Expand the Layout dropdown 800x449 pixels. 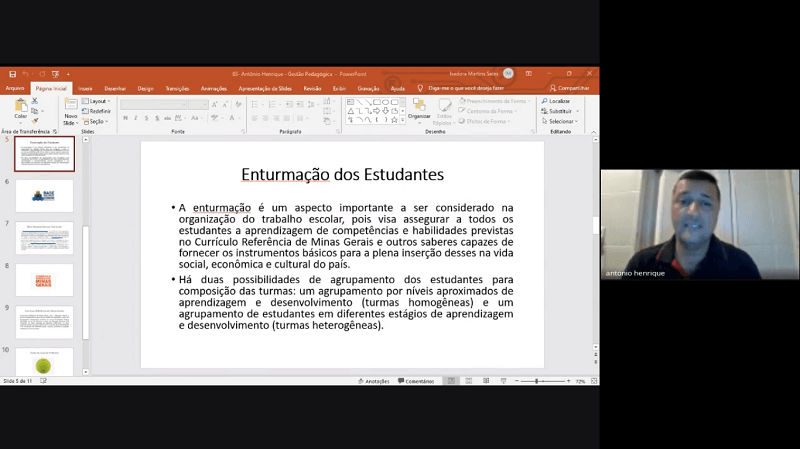[98, 101]
